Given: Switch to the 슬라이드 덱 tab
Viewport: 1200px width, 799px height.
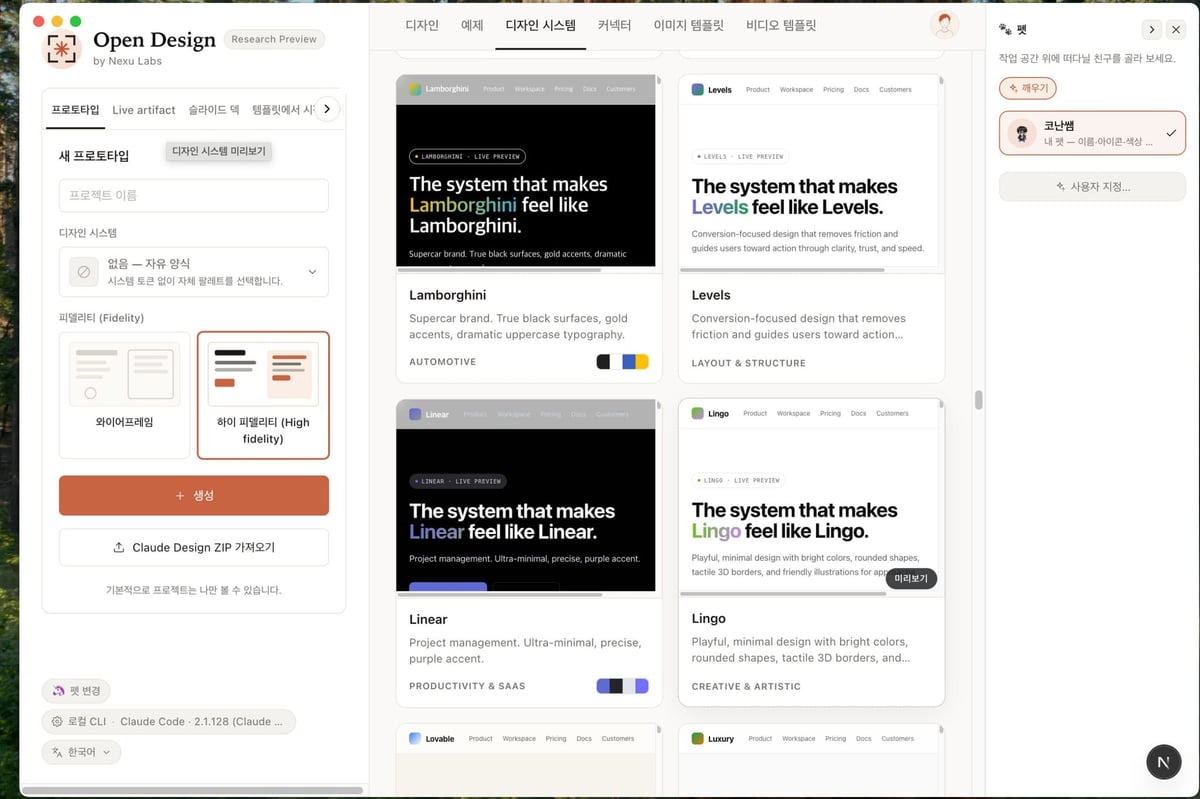Looking at the screenshot, I should click(214, 110).
